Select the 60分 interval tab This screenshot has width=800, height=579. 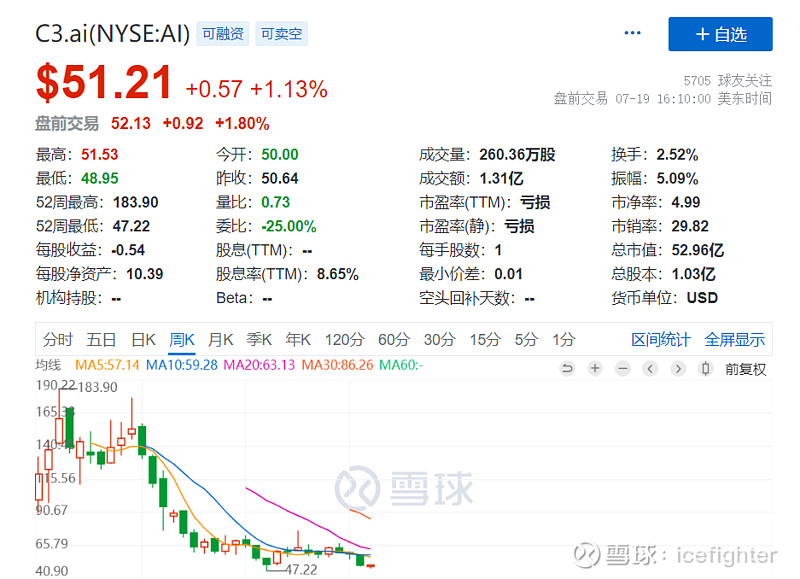(x=394, y=340)
